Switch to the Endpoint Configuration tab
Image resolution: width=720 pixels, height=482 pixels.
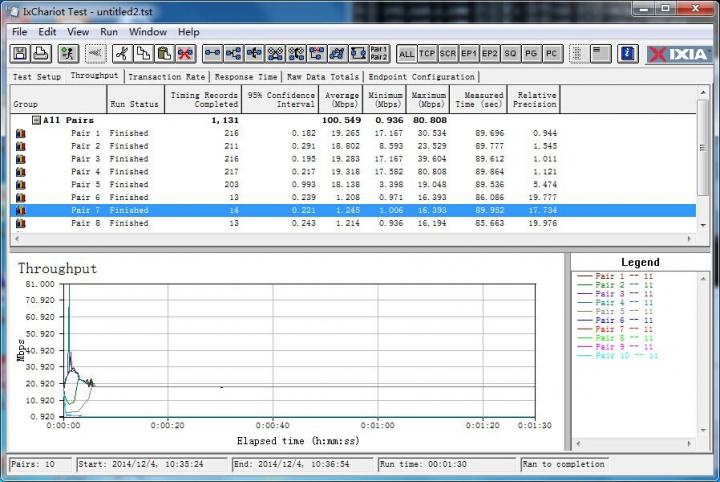[421, 77]
